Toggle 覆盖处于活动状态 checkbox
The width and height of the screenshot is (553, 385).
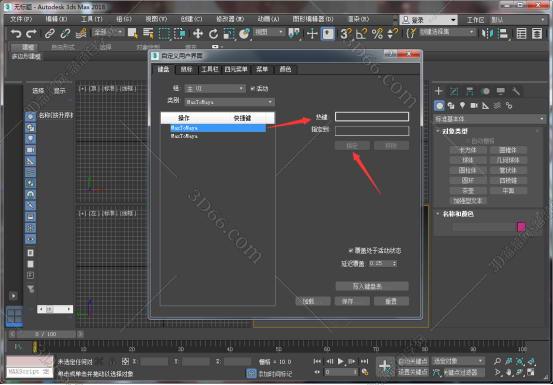351,251
